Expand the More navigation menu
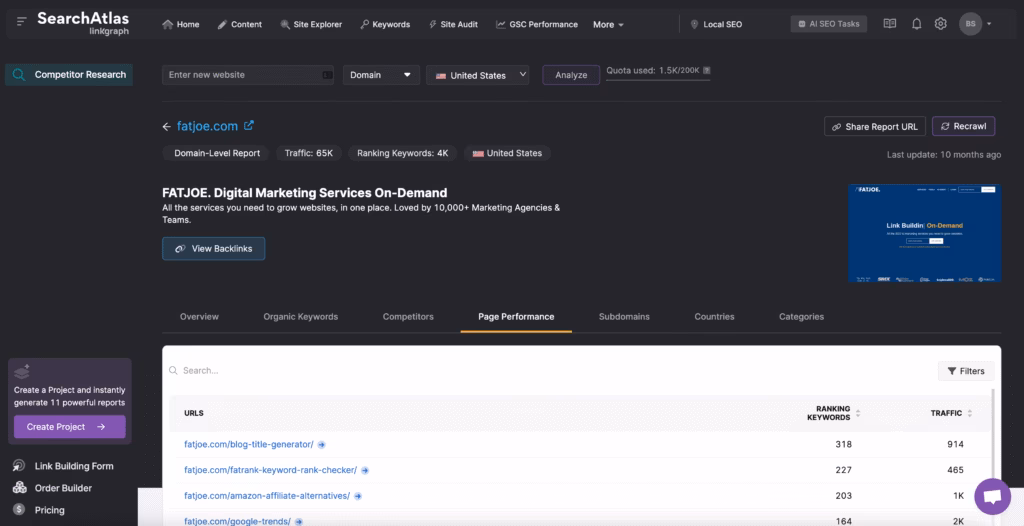The height and width of the screenshot is (526, 1024). [x=608, y=24]
